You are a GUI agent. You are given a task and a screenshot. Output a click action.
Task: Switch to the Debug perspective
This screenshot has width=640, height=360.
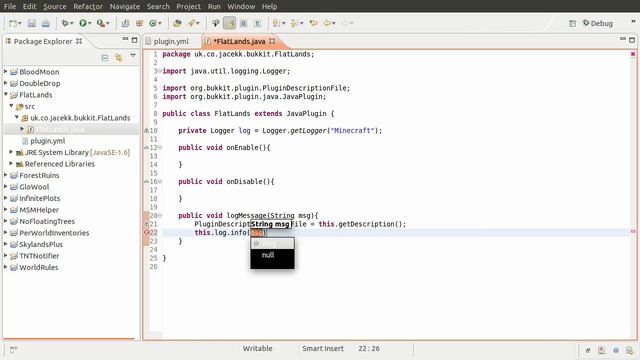tap(598, 23)
